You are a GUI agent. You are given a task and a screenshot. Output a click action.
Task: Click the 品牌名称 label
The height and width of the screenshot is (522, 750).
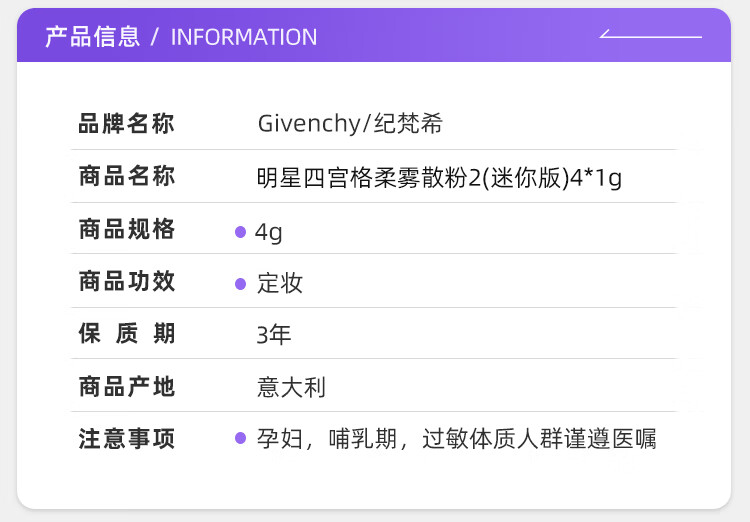click(x=127, y=124)
